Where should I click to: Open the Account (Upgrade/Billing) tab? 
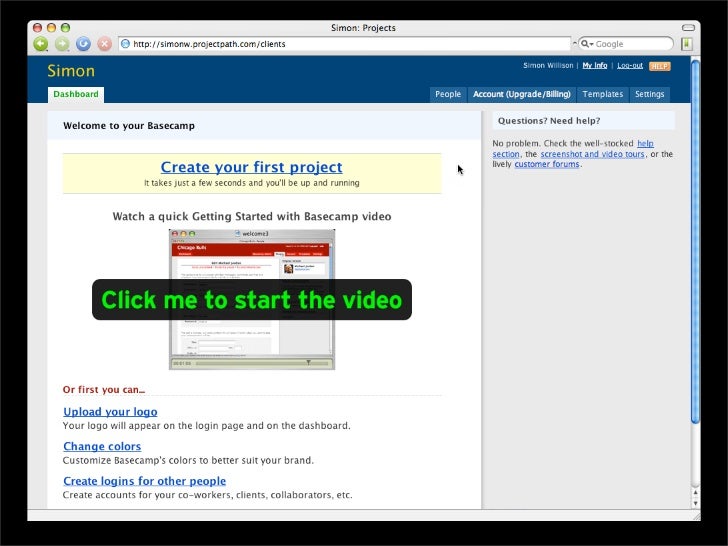point(521,95)
